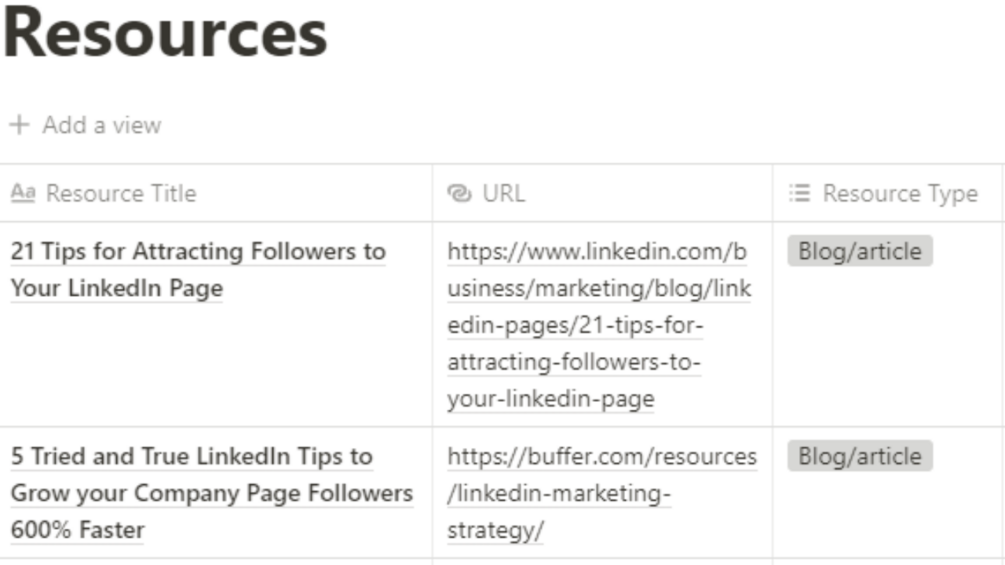Select the Blog/article tag in the second row
This screenshot has height=565, width=1005.
pyautogui.click(x=859, y=457)
